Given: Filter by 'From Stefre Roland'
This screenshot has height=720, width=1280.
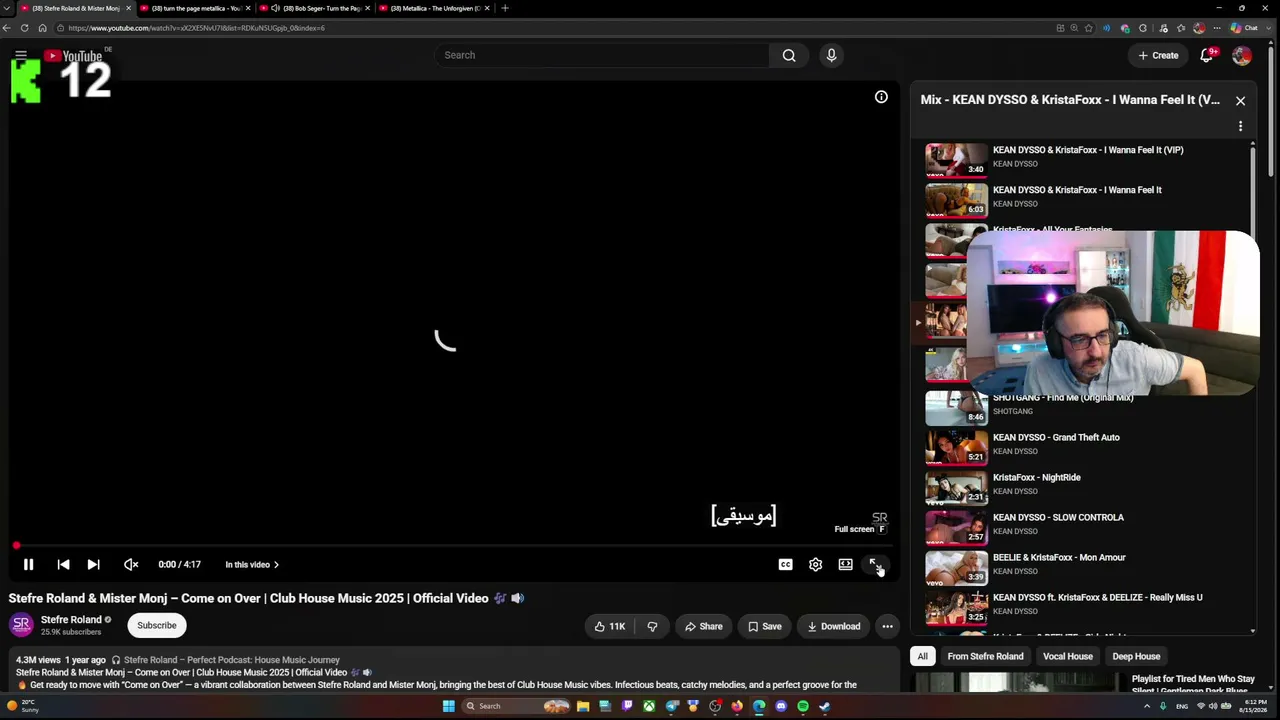Looking at the screenshot, I should pyautogui.click(x=985, y=657).
